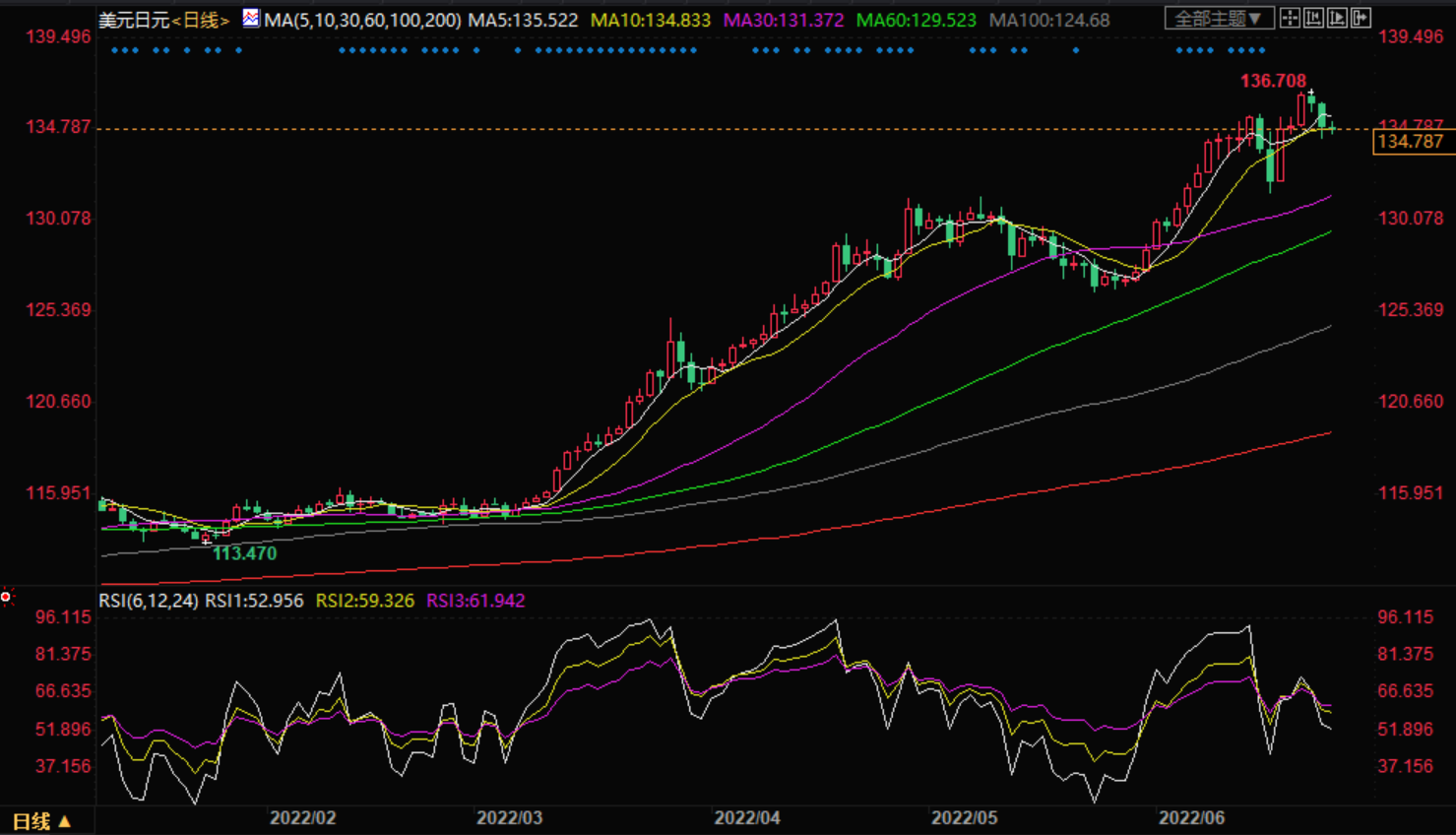
Task: Click the exit arrow icon at top right
Action: click(1361, 18)
